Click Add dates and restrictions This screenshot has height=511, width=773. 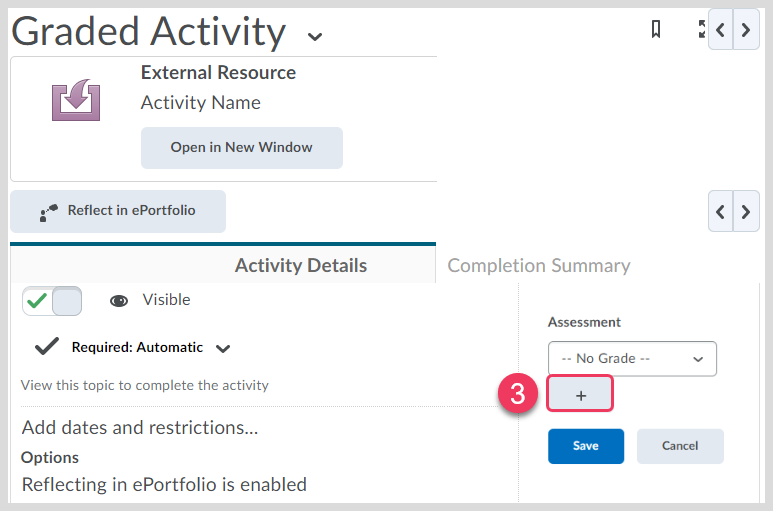pos(140,427)
